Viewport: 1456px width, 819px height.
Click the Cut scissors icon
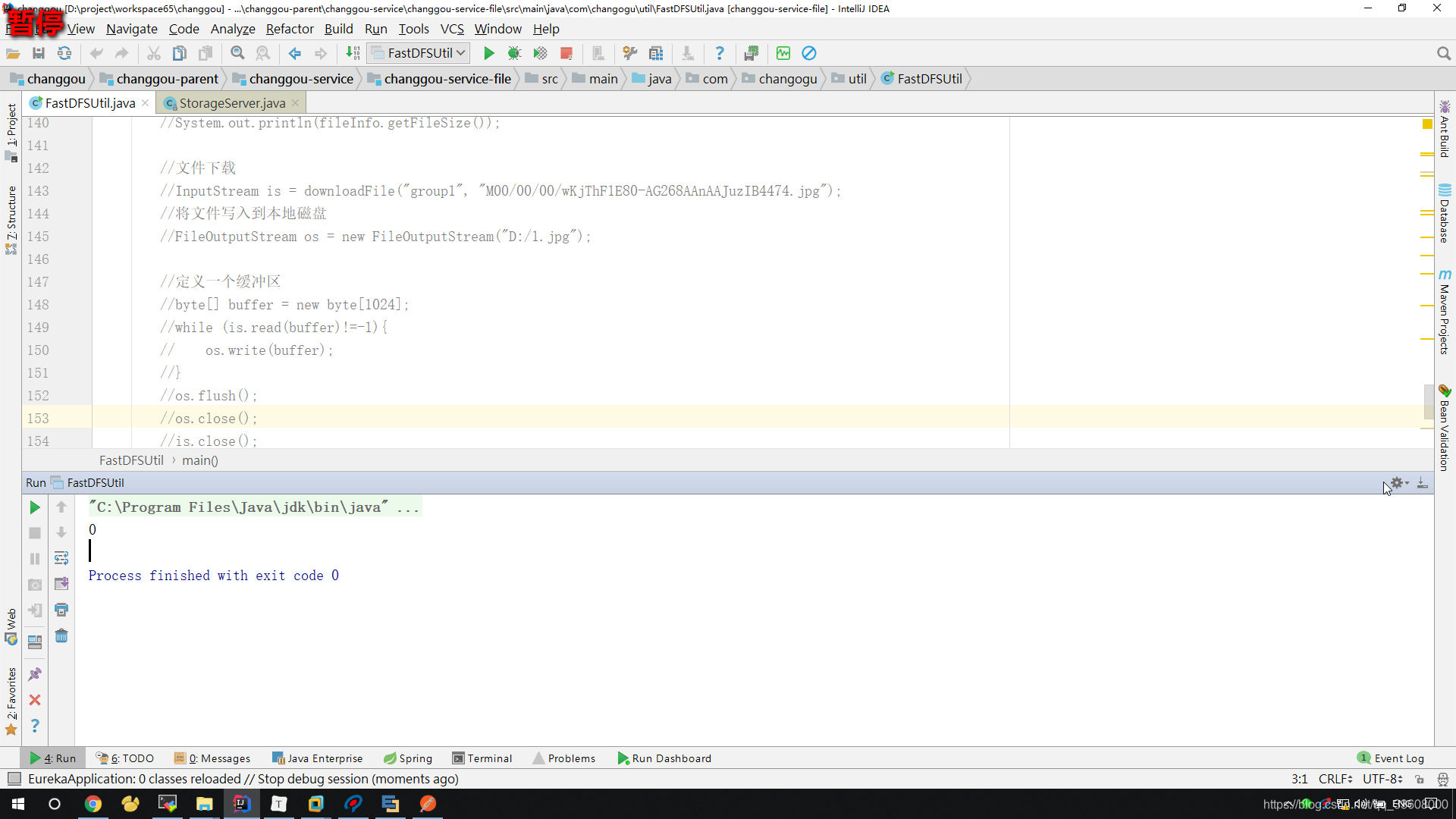pos(154,53)
